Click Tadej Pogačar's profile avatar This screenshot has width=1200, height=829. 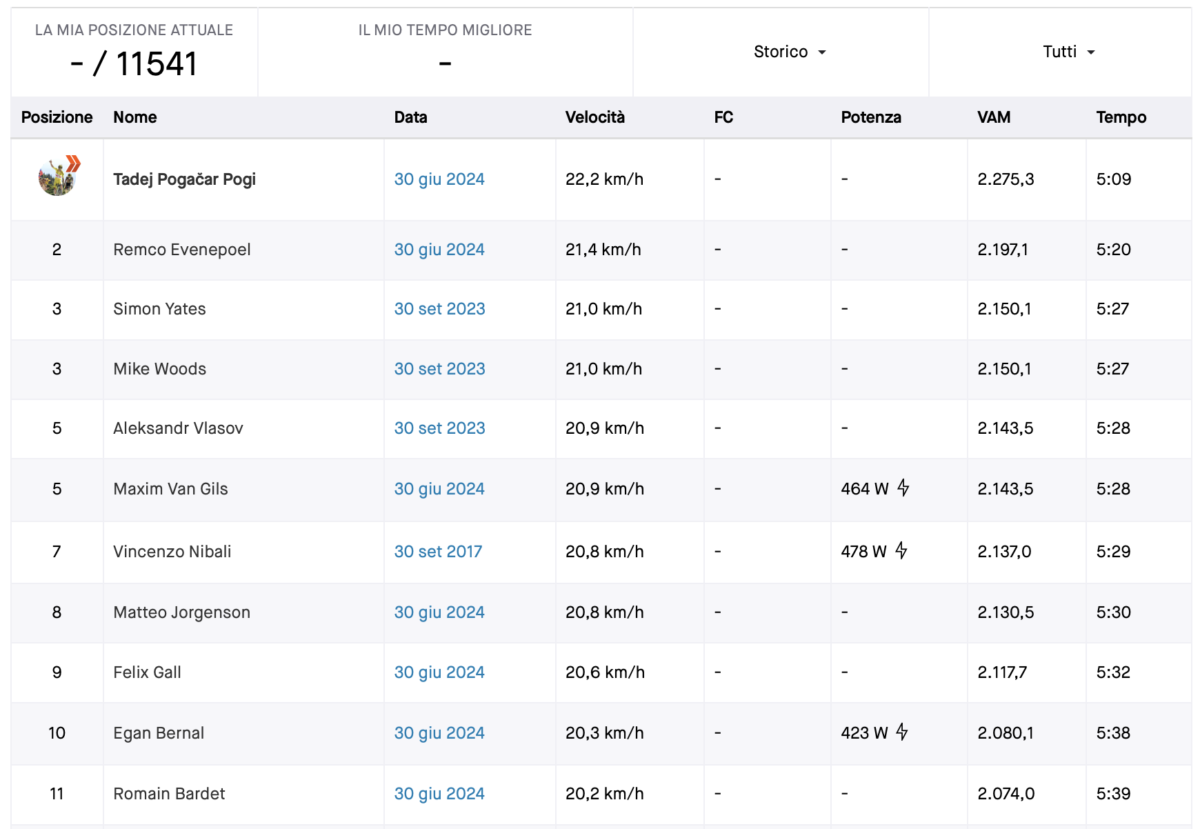coord(58,178)
